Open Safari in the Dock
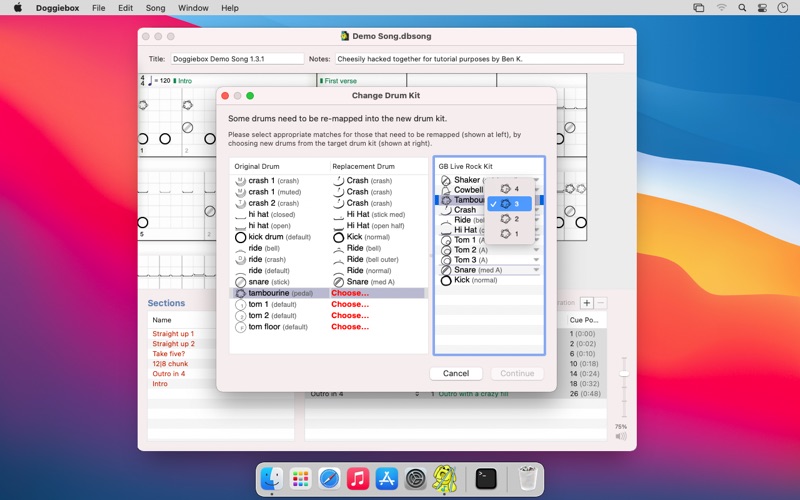This screenshot has width=800, height=500. [x=329, y=479]
